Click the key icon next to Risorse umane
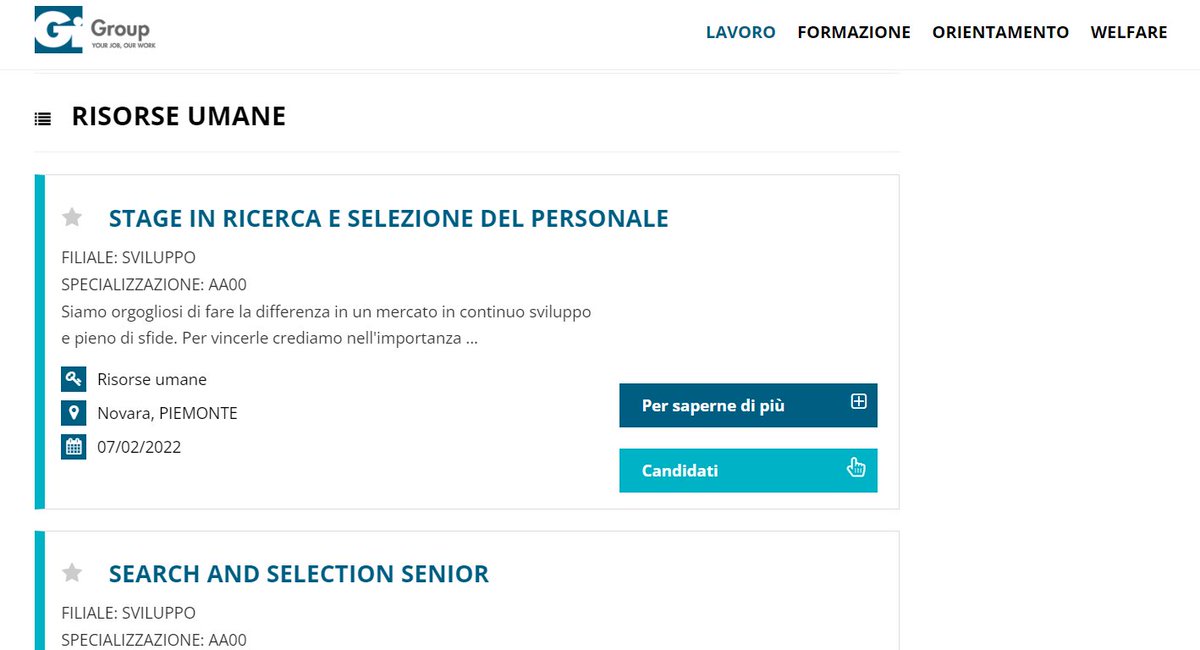Viewport: 1200px width, 650px height. pos(74,380)
